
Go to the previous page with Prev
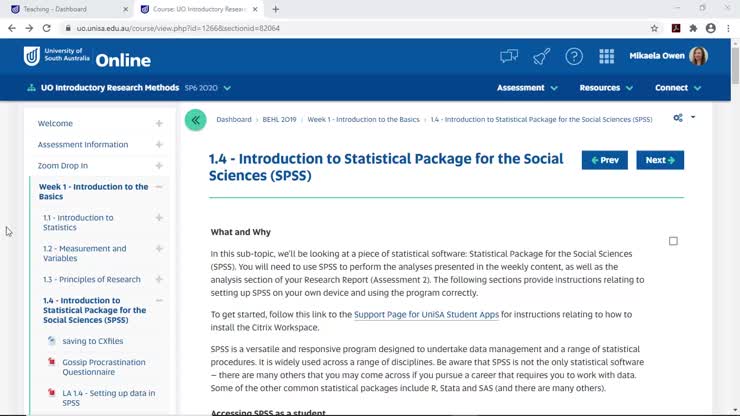pyautogui.click(x=605, y=160)
